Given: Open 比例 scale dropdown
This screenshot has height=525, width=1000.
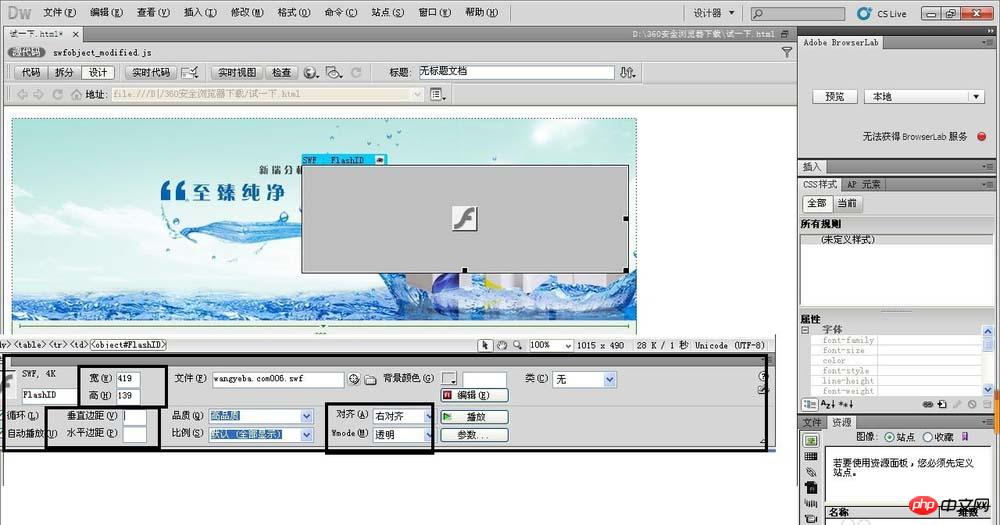Looking at the screenshot, I should [x=261, y=434].
